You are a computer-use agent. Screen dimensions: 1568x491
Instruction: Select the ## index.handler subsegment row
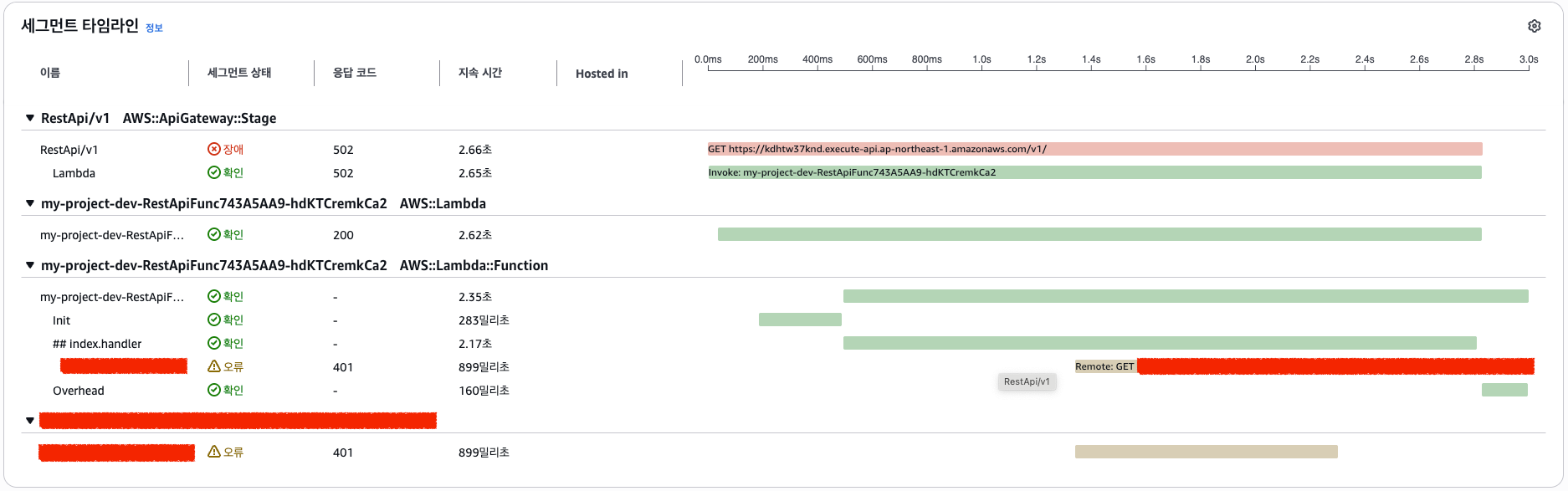[x=97, y=344]
